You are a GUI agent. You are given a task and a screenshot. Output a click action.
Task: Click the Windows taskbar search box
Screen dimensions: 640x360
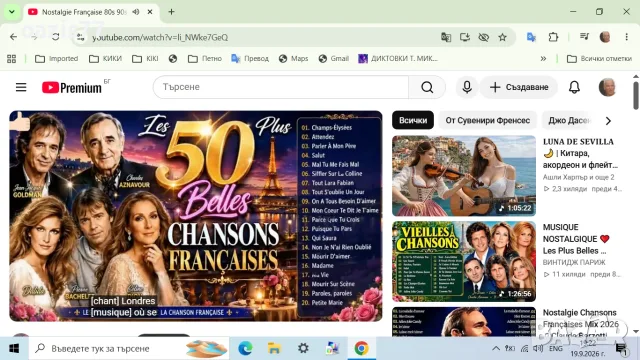[129, 348]
